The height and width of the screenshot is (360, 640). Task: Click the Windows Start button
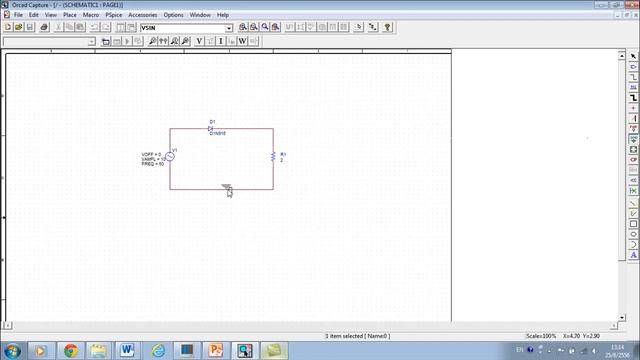pyautogui.click(x=13, y=351)
